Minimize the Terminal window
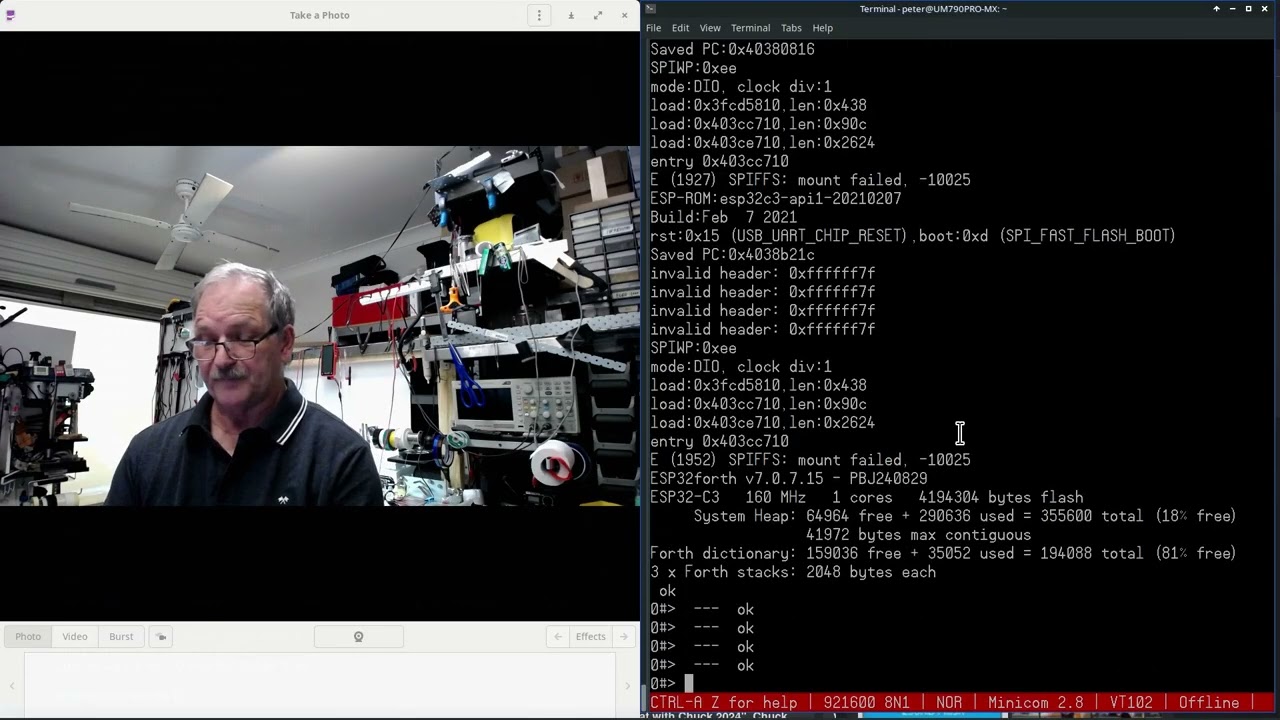1280x720 pixels. tap(1233, 9)
